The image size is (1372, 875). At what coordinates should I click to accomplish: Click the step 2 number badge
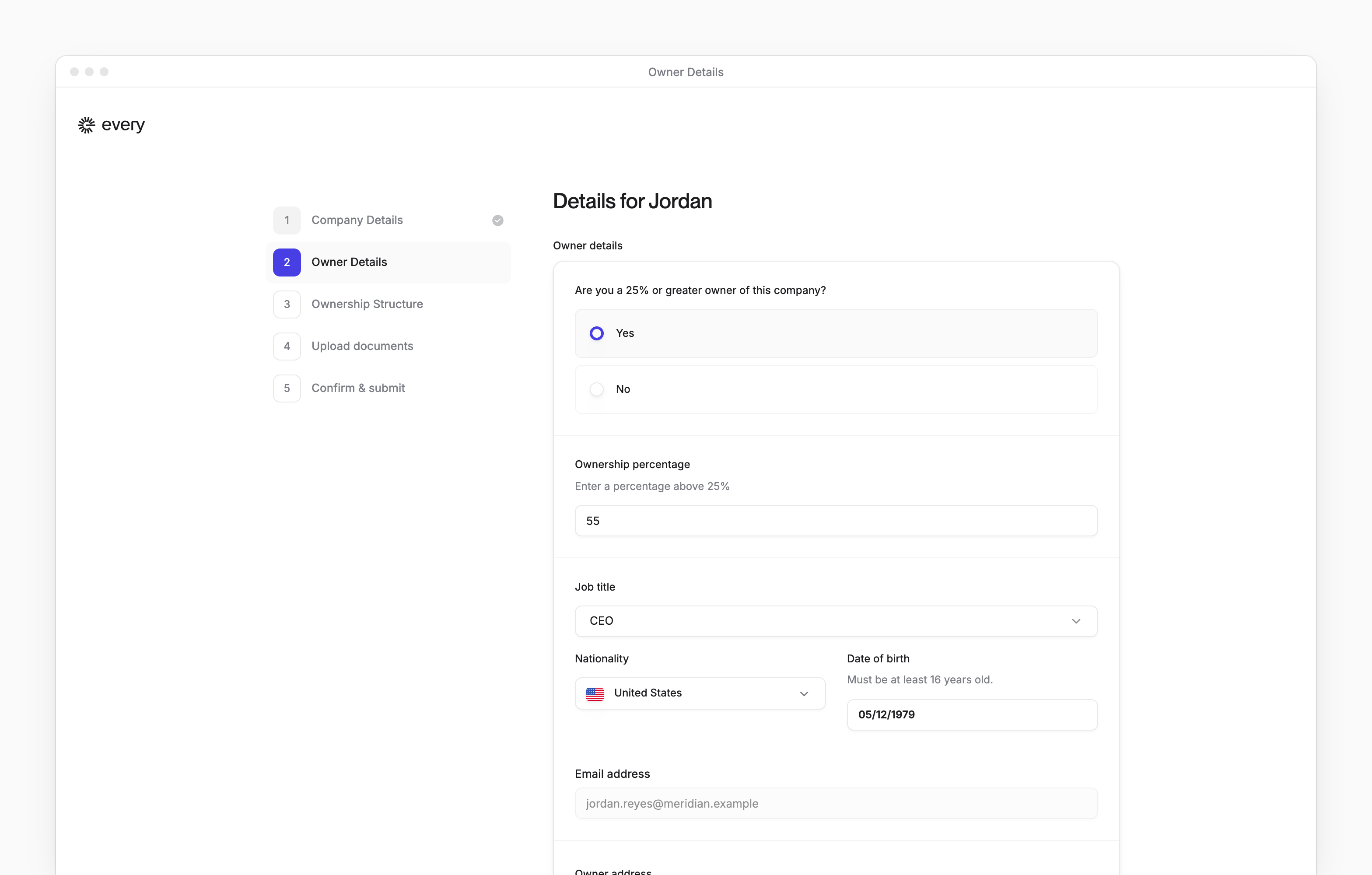tap(287, 262)
